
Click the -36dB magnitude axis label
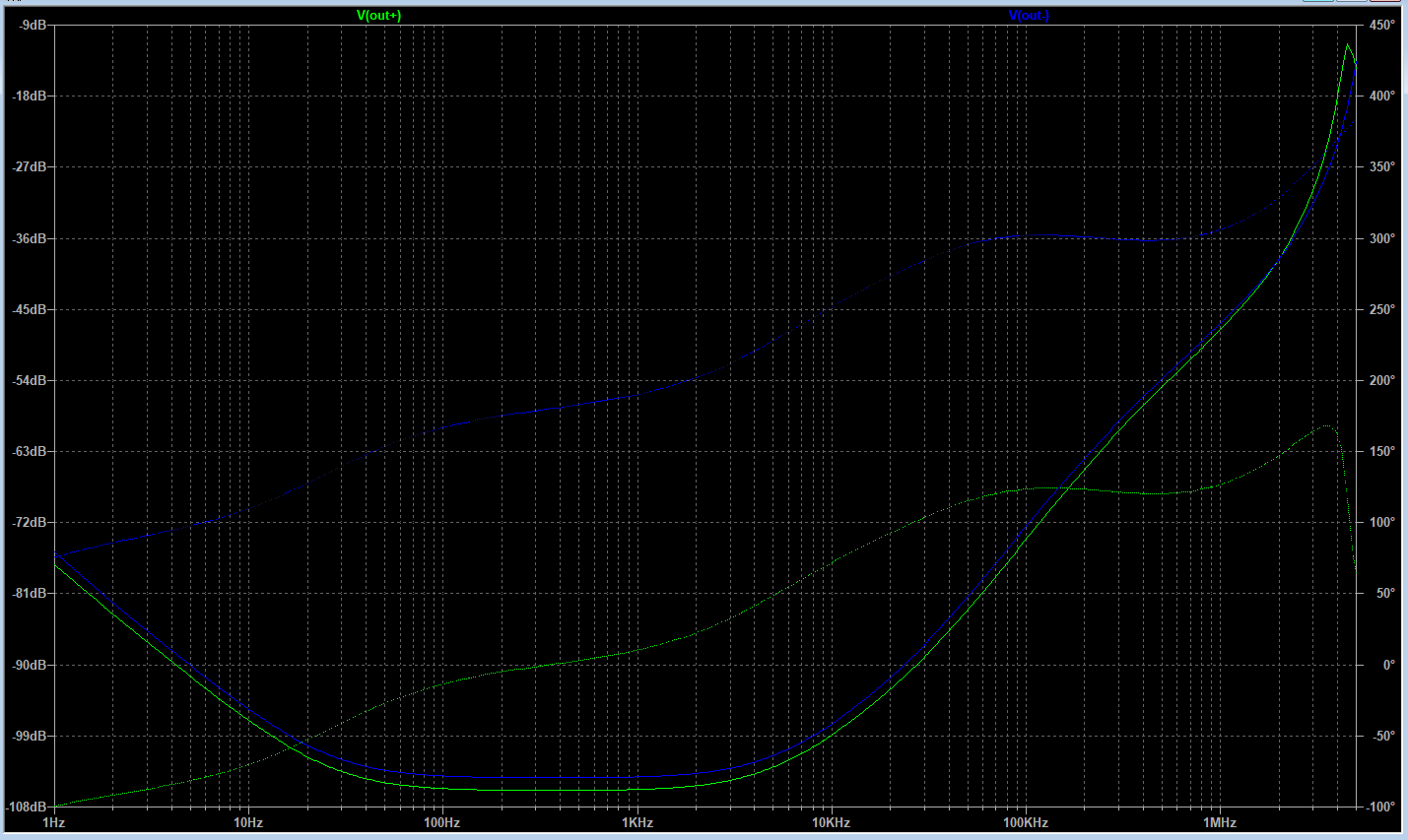pos(30,238)
